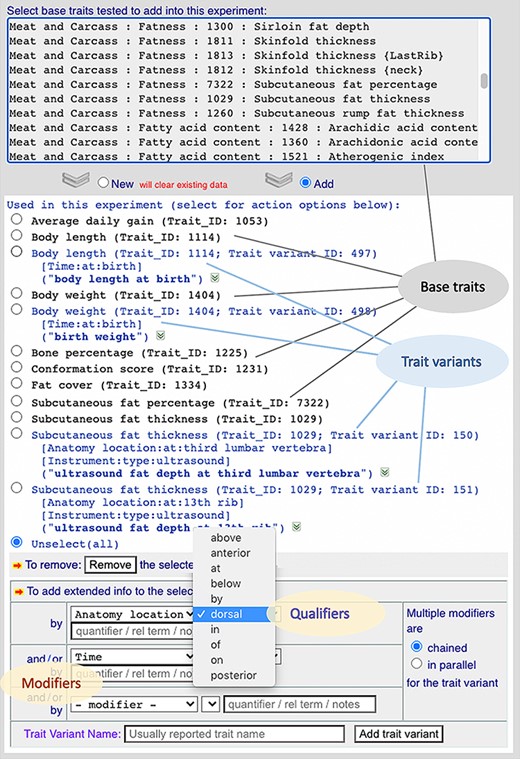520x759 pixels.
Task: Select "1811 : Skinfold thickness" list row
Action: coord(243,41)
